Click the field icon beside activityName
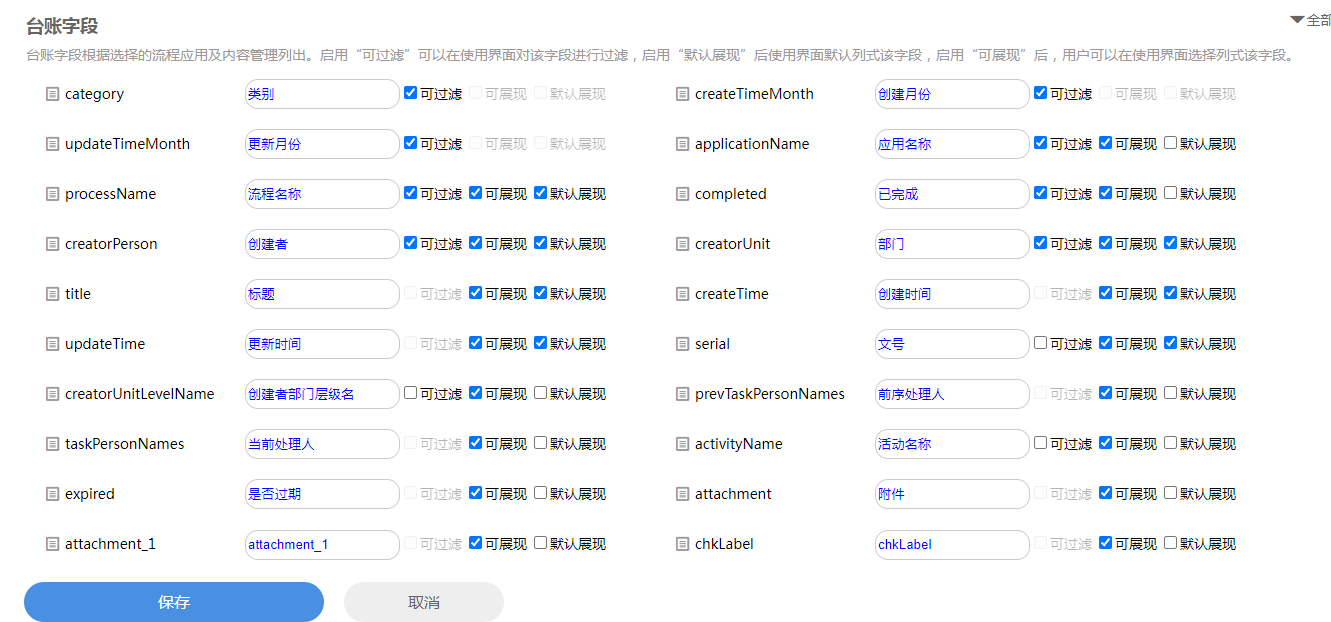The width and height of the screenshot is (1331, 622). [683, 444]
